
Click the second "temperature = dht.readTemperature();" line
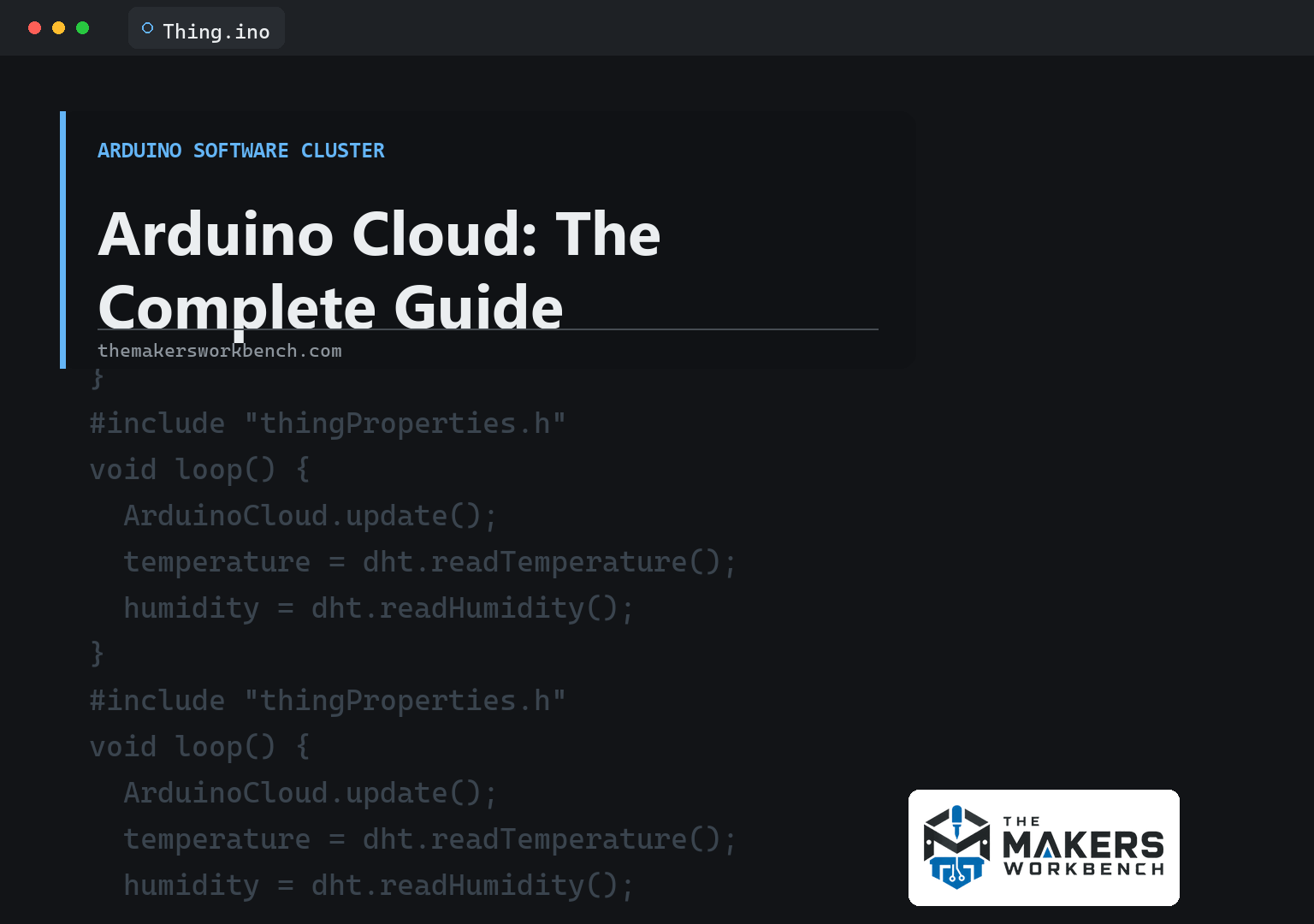pos(429,839)
